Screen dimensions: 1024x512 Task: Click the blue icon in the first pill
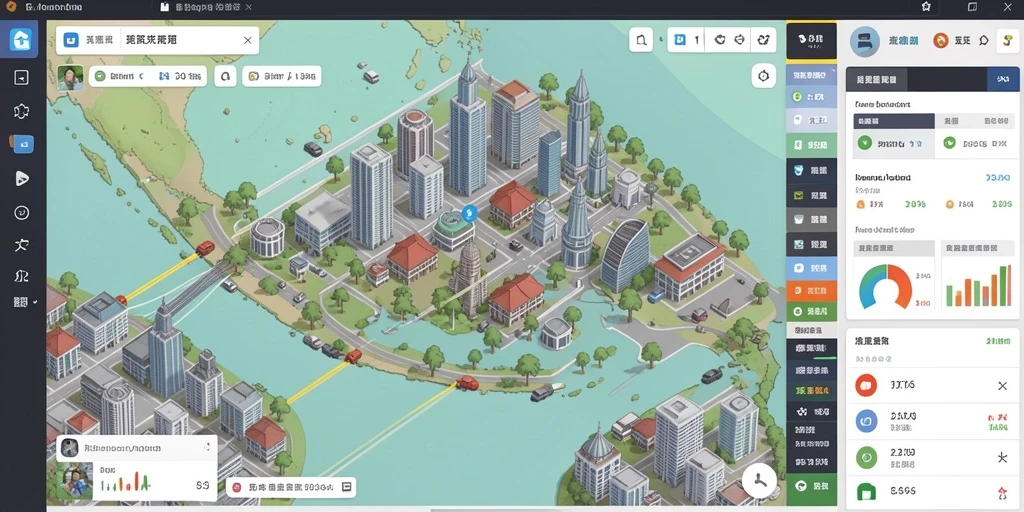tap(163, 76)
